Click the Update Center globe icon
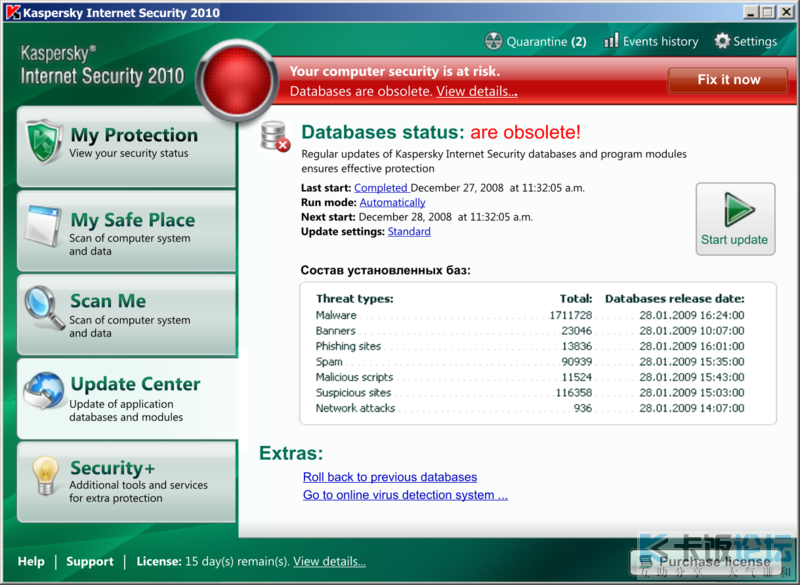 tap(44, 391)
